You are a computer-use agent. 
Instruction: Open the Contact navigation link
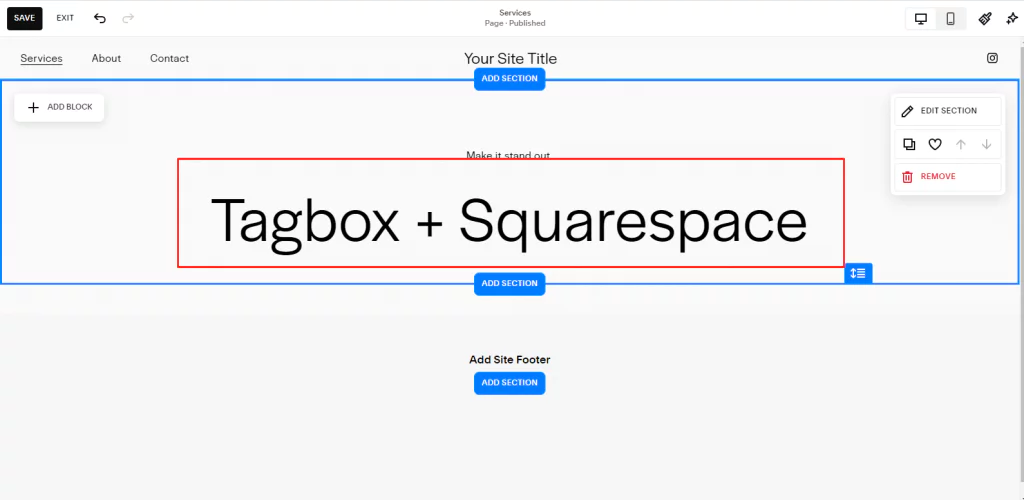click(x=169, y=58)
